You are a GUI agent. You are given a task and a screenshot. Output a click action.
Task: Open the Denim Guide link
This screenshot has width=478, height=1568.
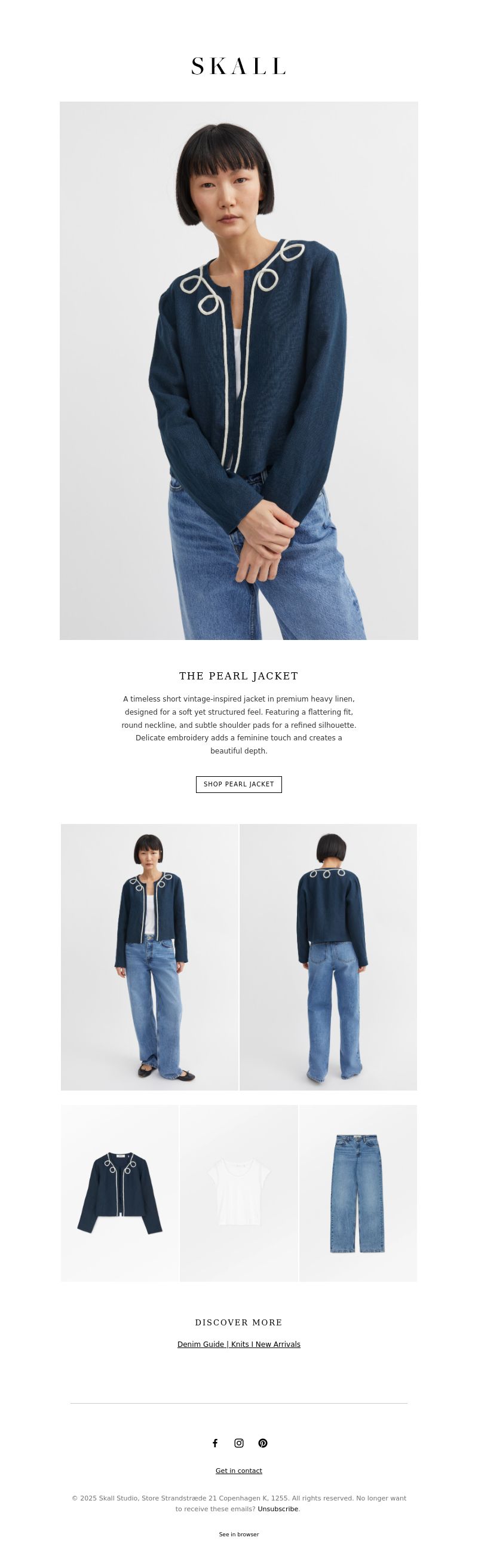pyautogui.click(x=201, y=1344)
